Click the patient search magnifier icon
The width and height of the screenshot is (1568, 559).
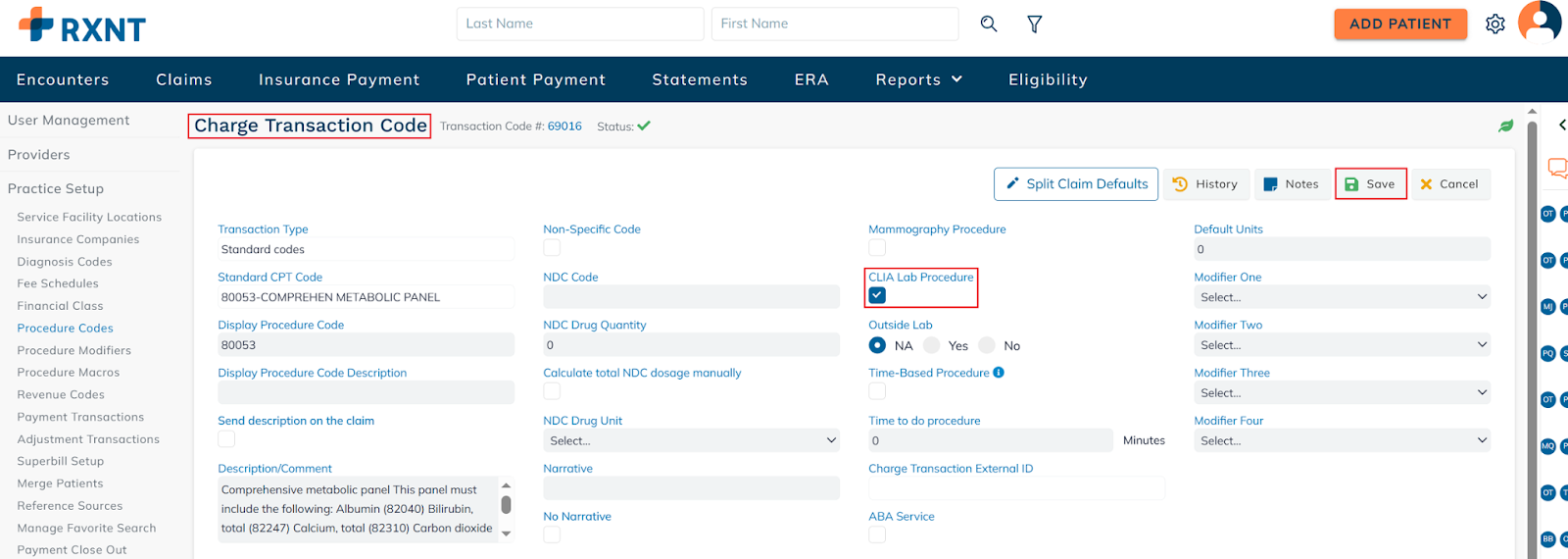click(x=989, y=24)
